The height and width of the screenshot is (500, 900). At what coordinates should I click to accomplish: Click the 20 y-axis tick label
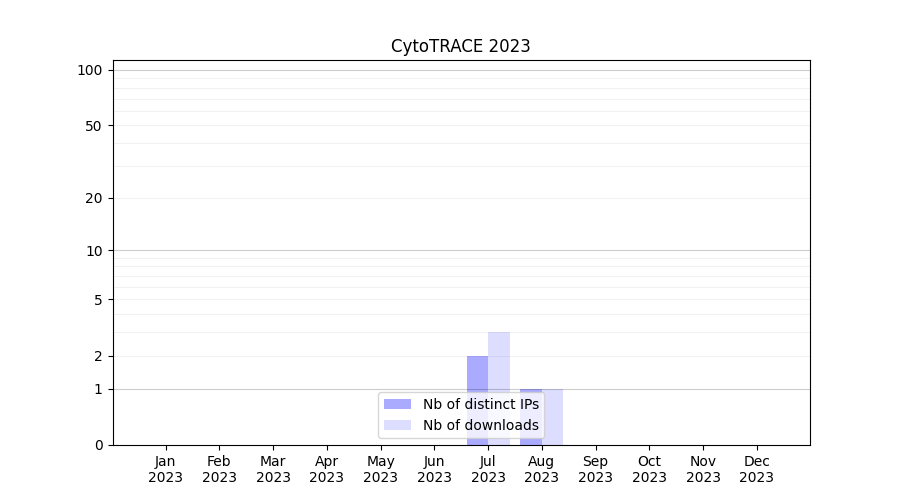[x=93, y=198]
